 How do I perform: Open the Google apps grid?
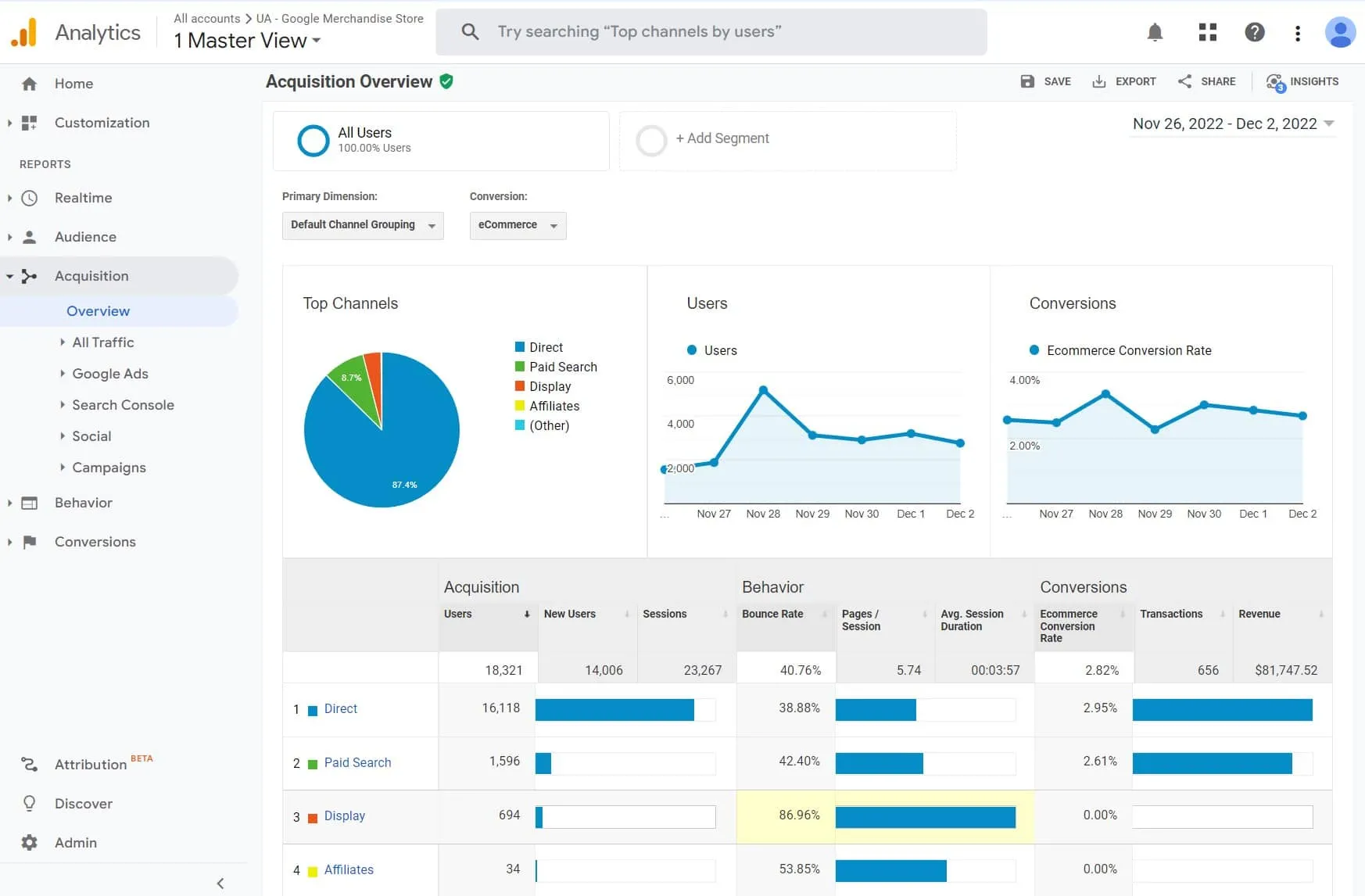click(1208, 32)
